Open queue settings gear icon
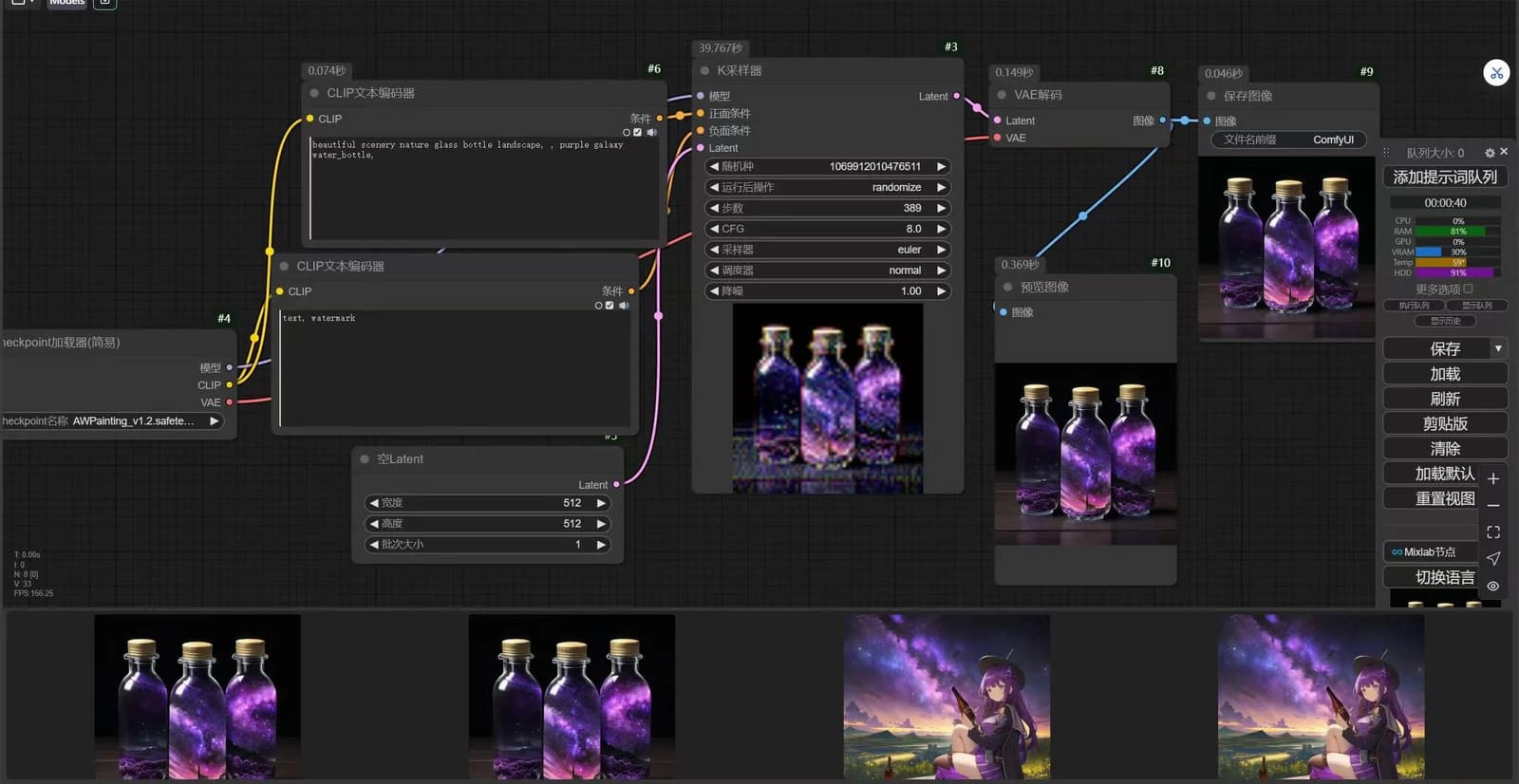 coord(1490,153)
